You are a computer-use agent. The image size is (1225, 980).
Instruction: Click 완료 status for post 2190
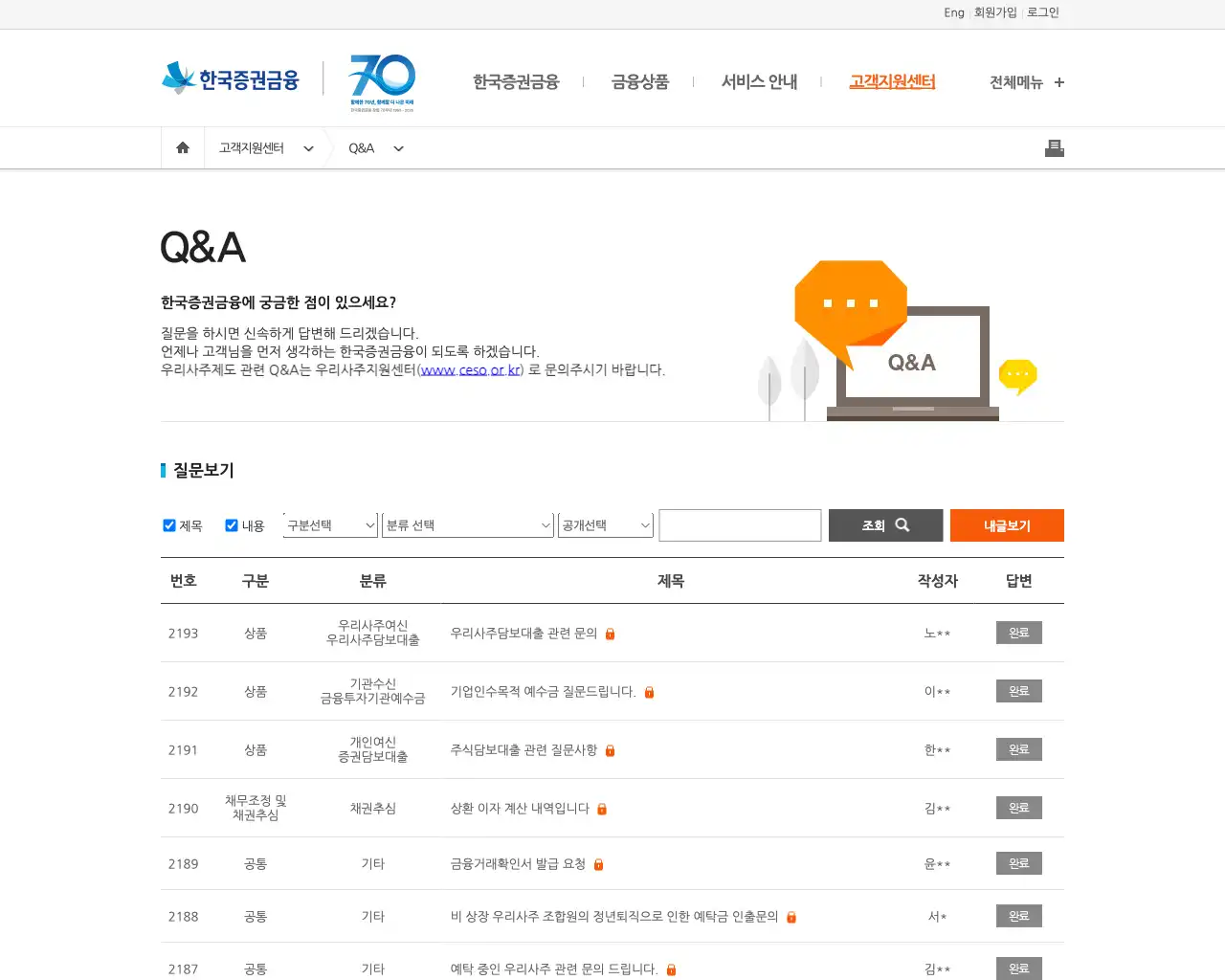click(x=1019, y=808)
